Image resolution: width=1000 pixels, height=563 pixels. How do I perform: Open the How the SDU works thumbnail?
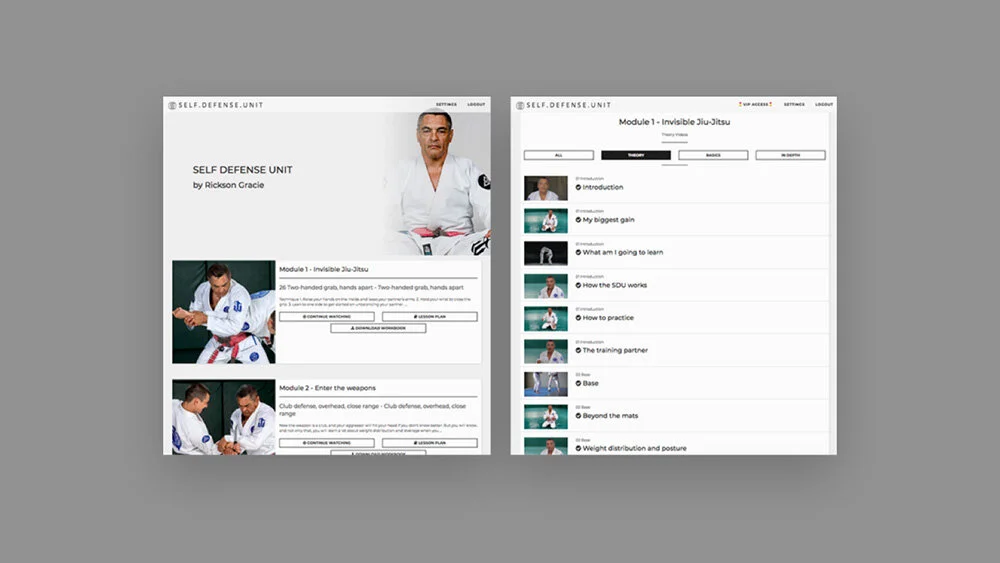tap(546, 286)
